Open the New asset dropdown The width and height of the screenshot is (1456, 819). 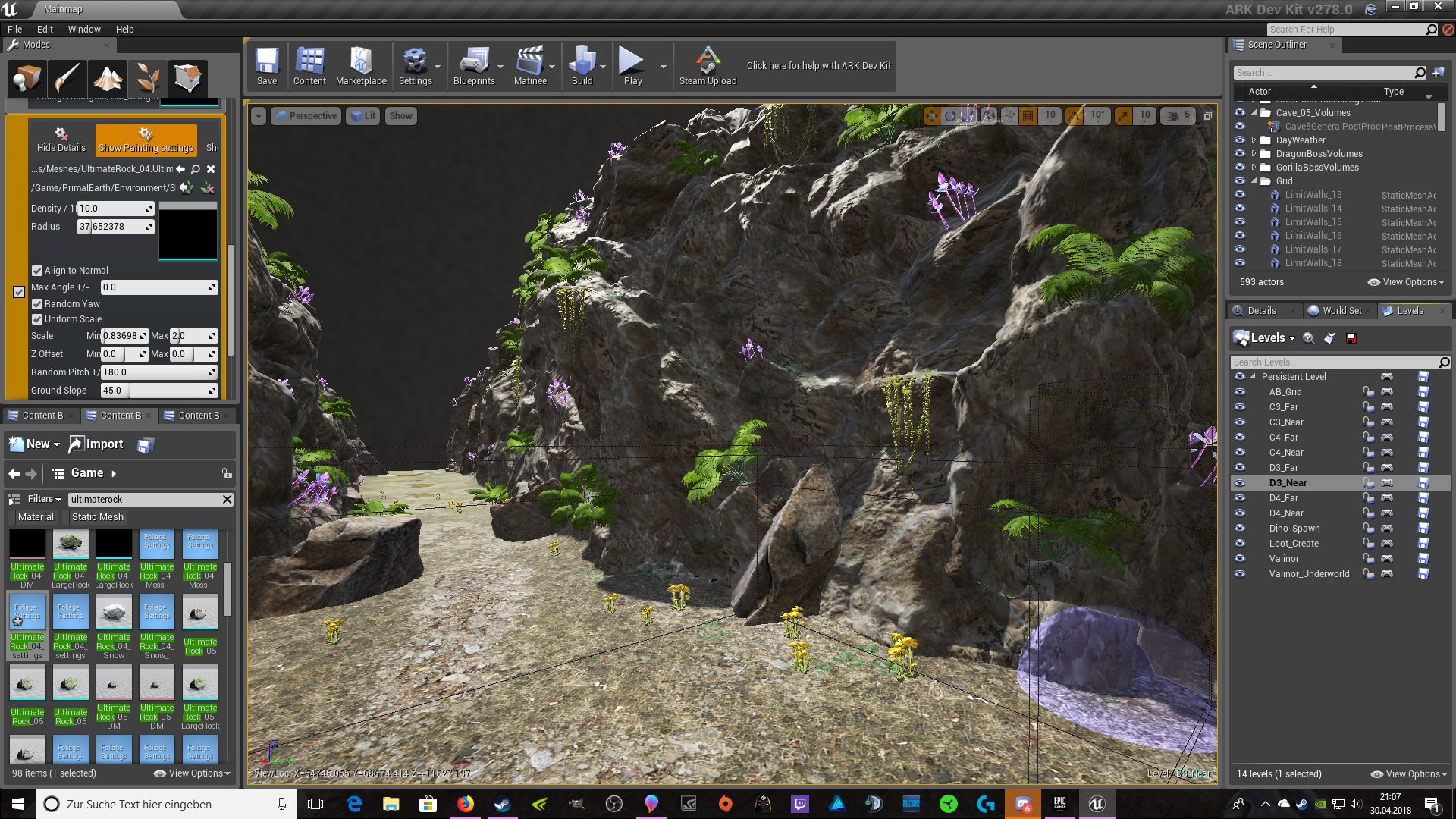click(35, 444)
